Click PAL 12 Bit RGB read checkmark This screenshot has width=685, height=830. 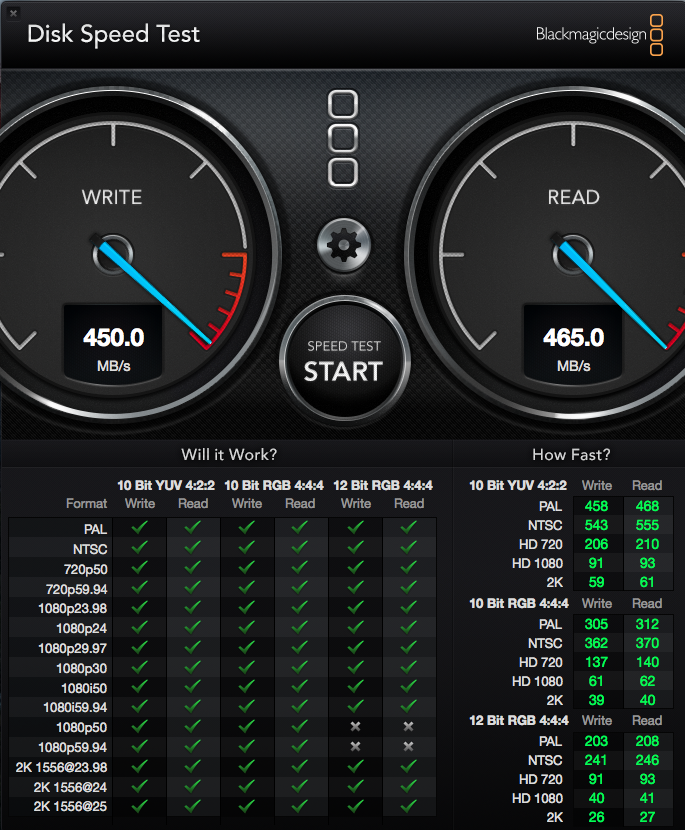point(408,527)
